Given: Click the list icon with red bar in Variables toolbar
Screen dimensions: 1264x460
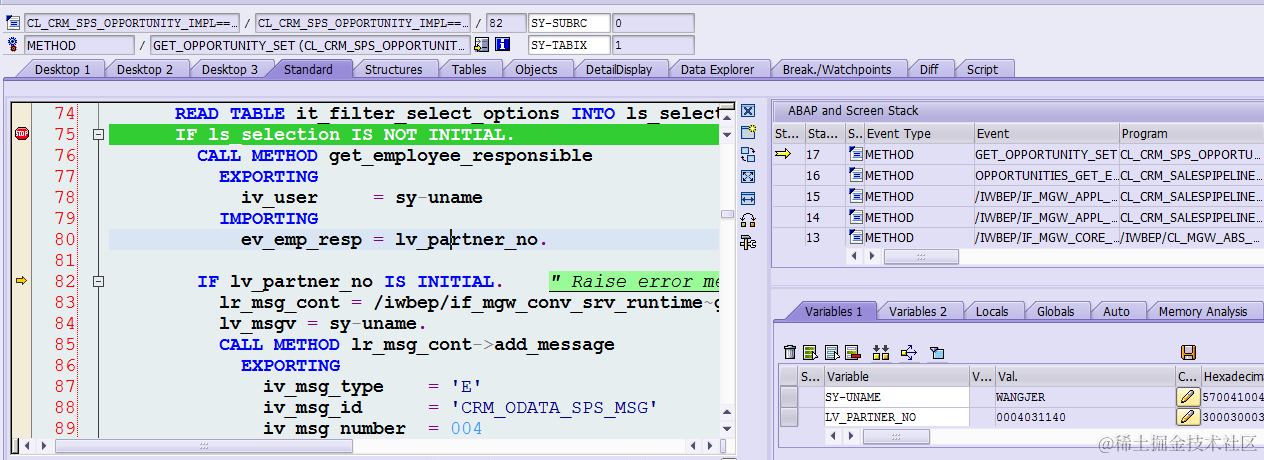Looking at the screenshot, I should pyautogui.click(x=852, y=352).
